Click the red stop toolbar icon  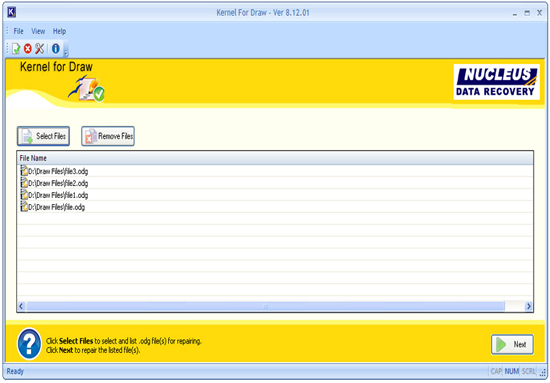coord(28,49)
